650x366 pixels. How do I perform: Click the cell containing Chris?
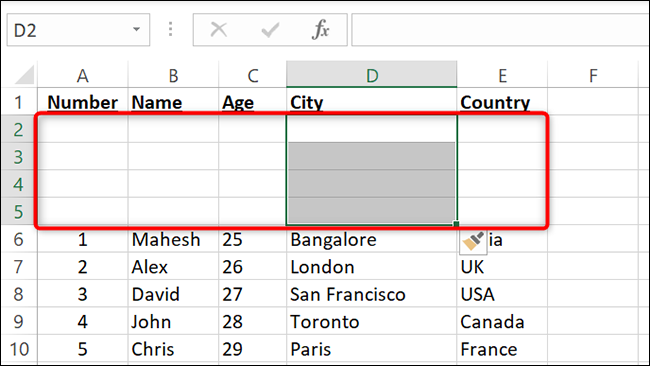[173, 349]
